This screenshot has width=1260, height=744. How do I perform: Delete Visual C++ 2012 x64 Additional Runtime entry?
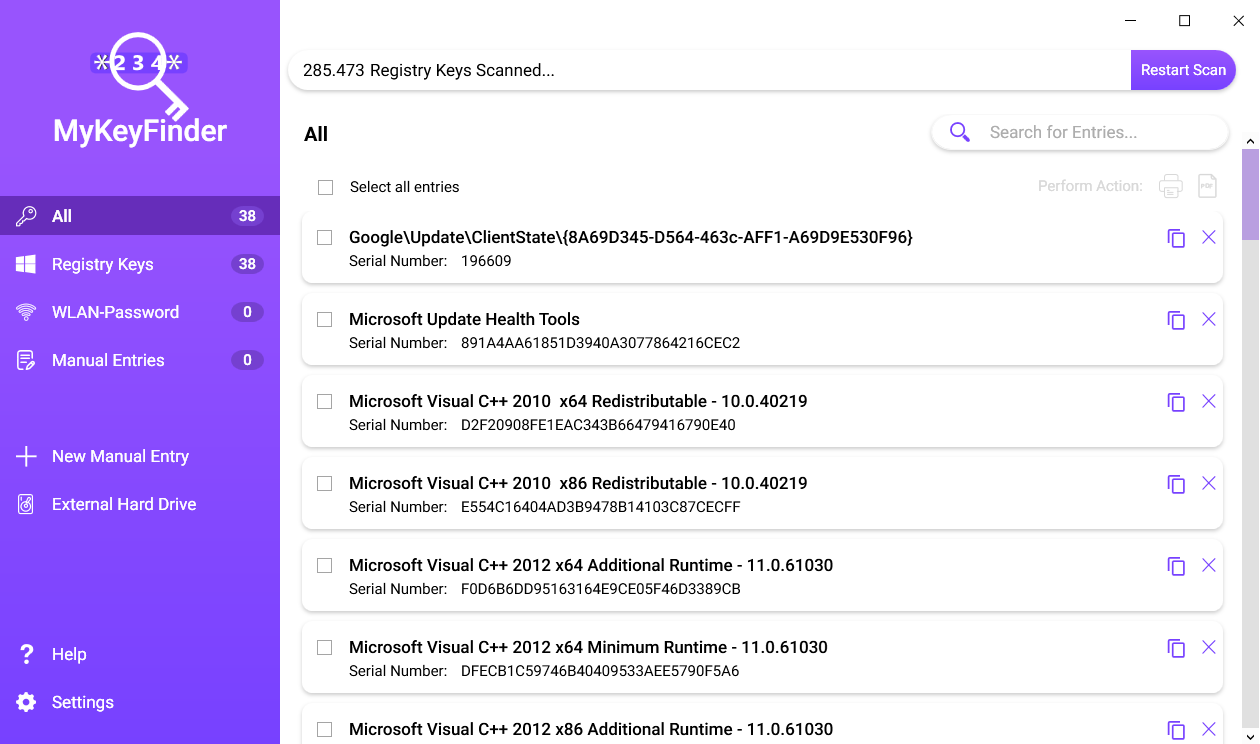click(x=1208, y=565)
